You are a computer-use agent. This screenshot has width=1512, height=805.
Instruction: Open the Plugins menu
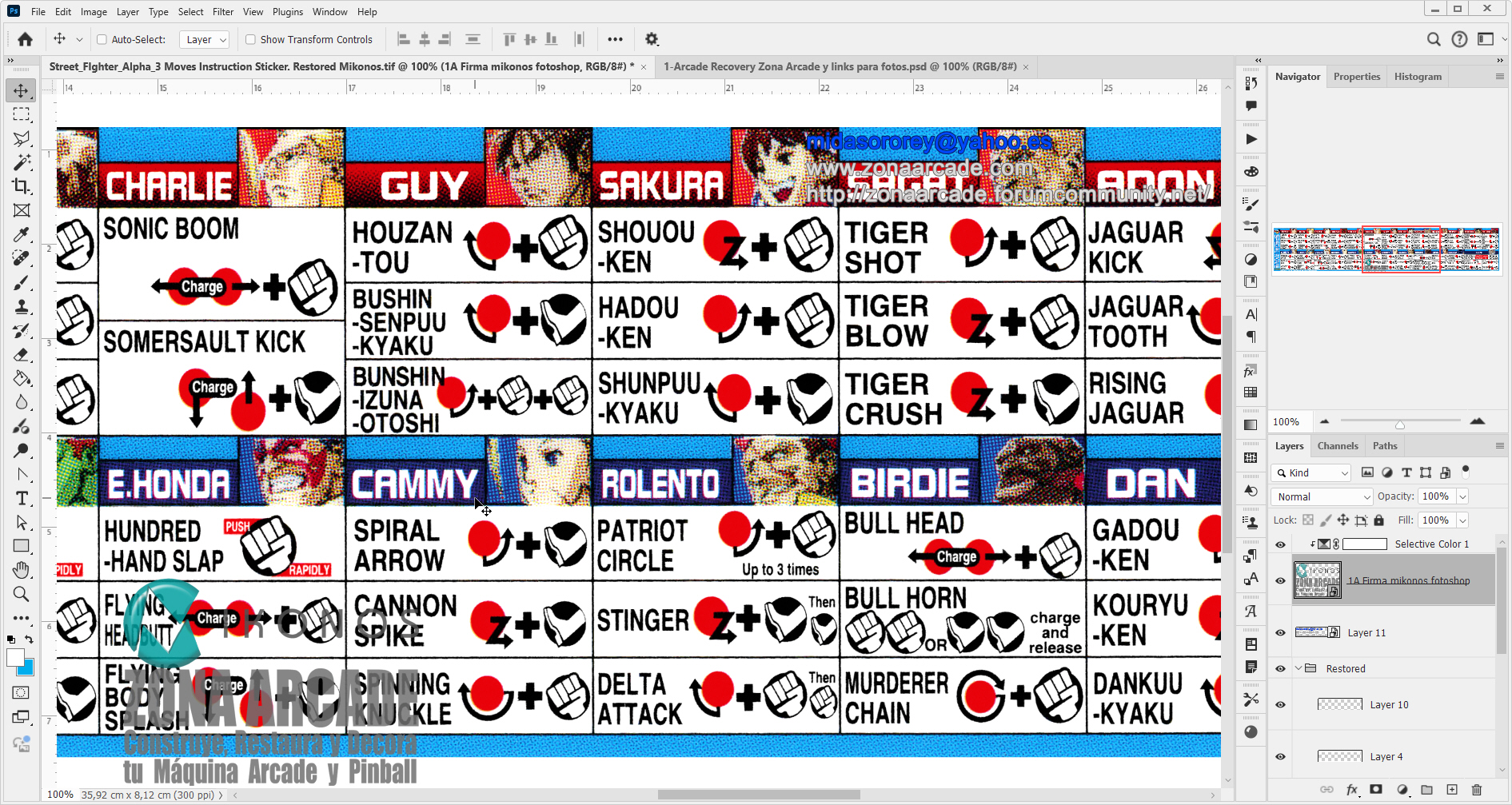point(288,12)
